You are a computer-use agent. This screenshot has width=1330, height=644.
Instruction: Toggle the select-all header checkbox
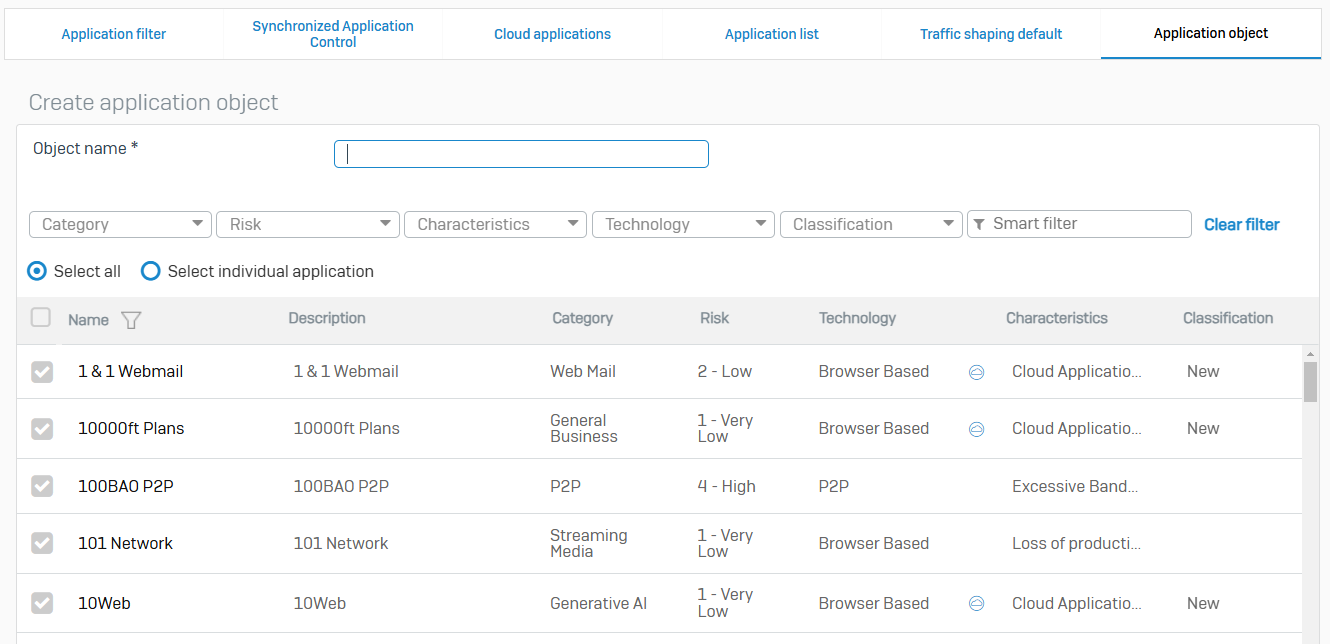pyautogui.click(x=41, y=318)
